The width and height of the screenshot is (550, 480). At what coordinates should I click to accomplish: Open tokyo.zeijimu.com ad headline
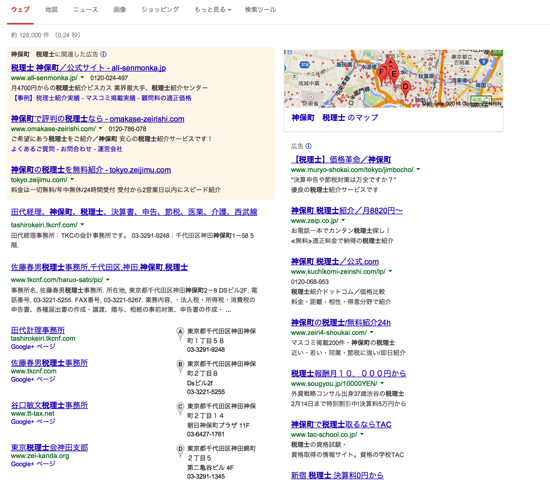point(91,170)
